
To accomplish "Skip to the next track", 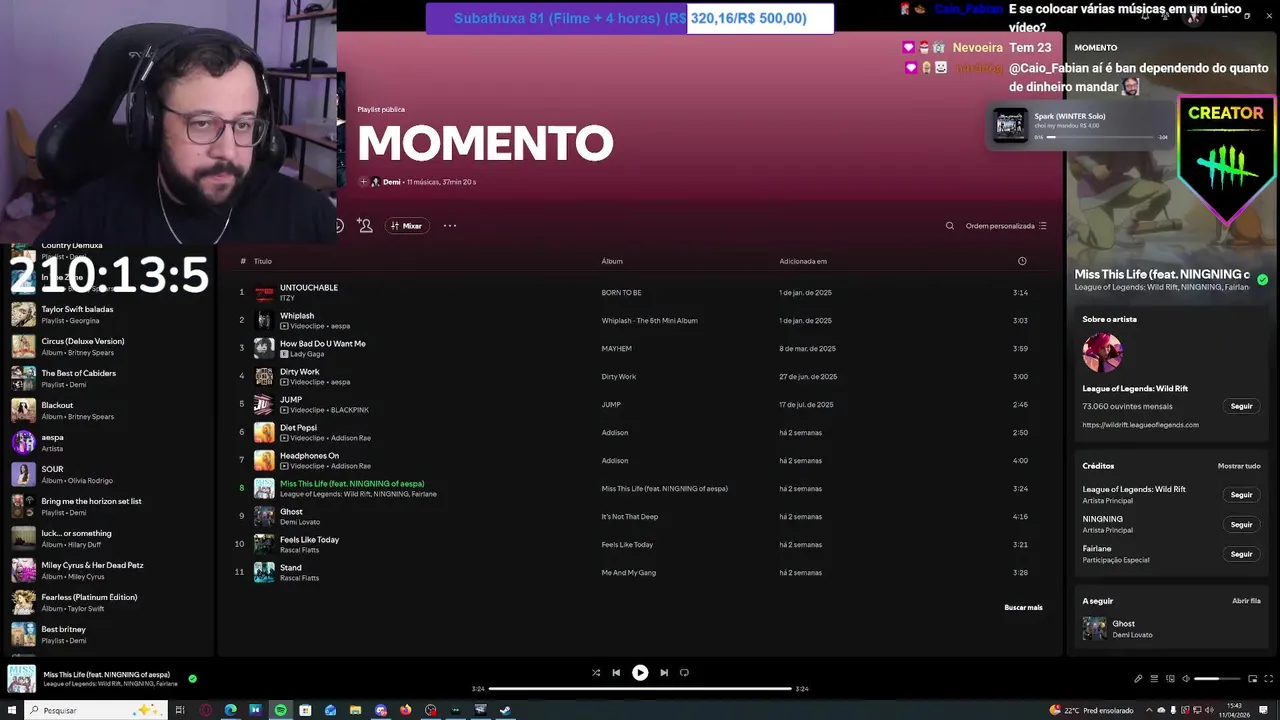I will 664,673.
